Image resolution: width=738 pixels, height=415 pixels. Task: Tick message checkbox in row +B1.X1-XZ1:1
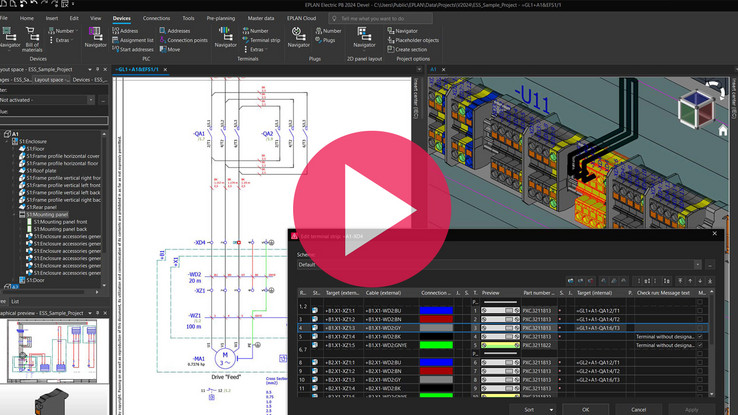(700, 311)
